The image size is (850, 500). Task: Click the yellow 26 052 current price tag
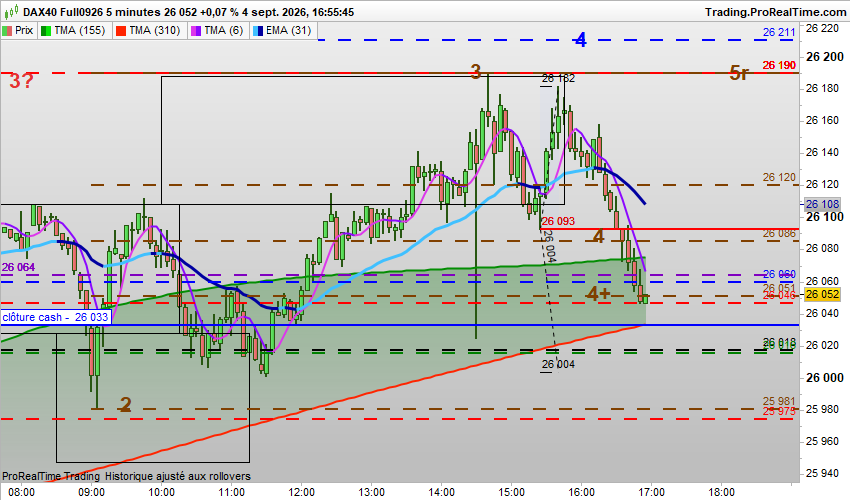click(x=822, y=294)
